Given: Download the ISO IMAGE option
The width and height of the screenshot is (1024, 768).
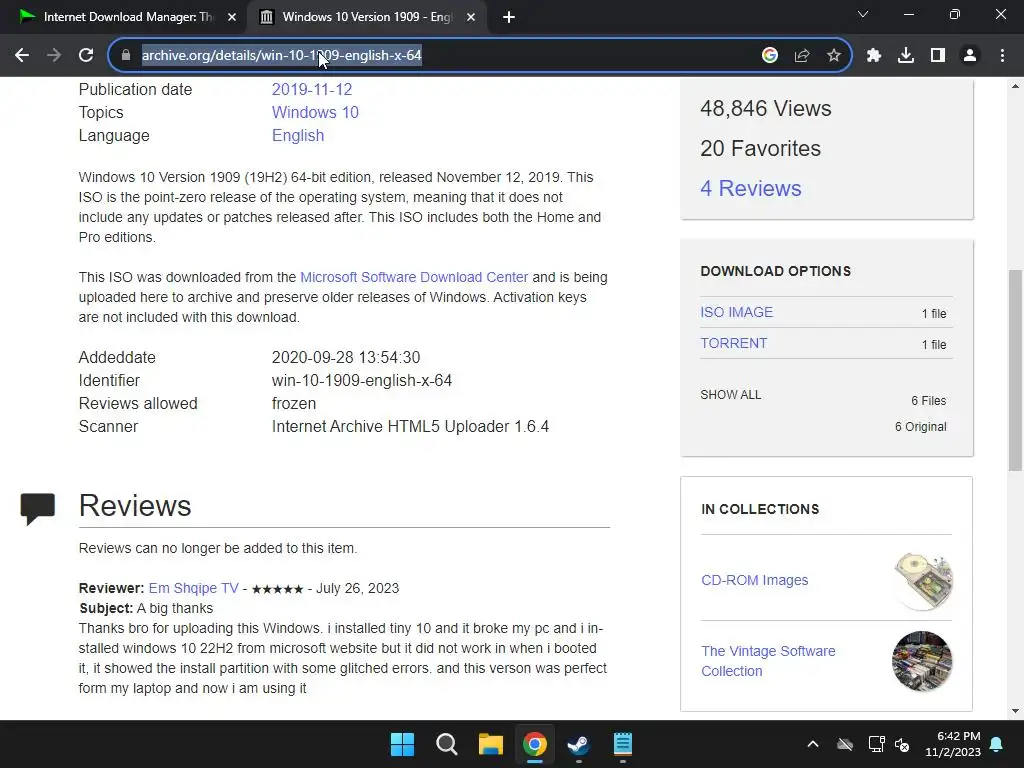Looking at the screenshot, I should click(x=737, y=312).
